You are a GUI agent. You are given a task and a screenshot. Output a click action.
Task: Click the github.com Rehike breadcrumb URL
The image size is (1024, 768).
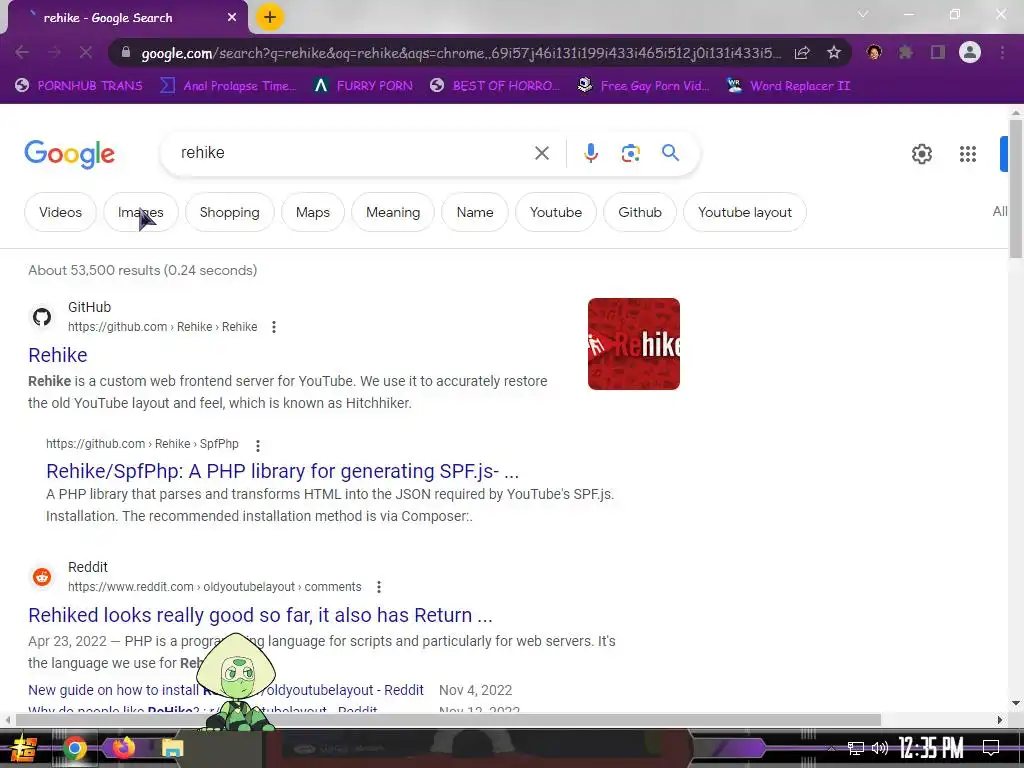coord(162,327)
